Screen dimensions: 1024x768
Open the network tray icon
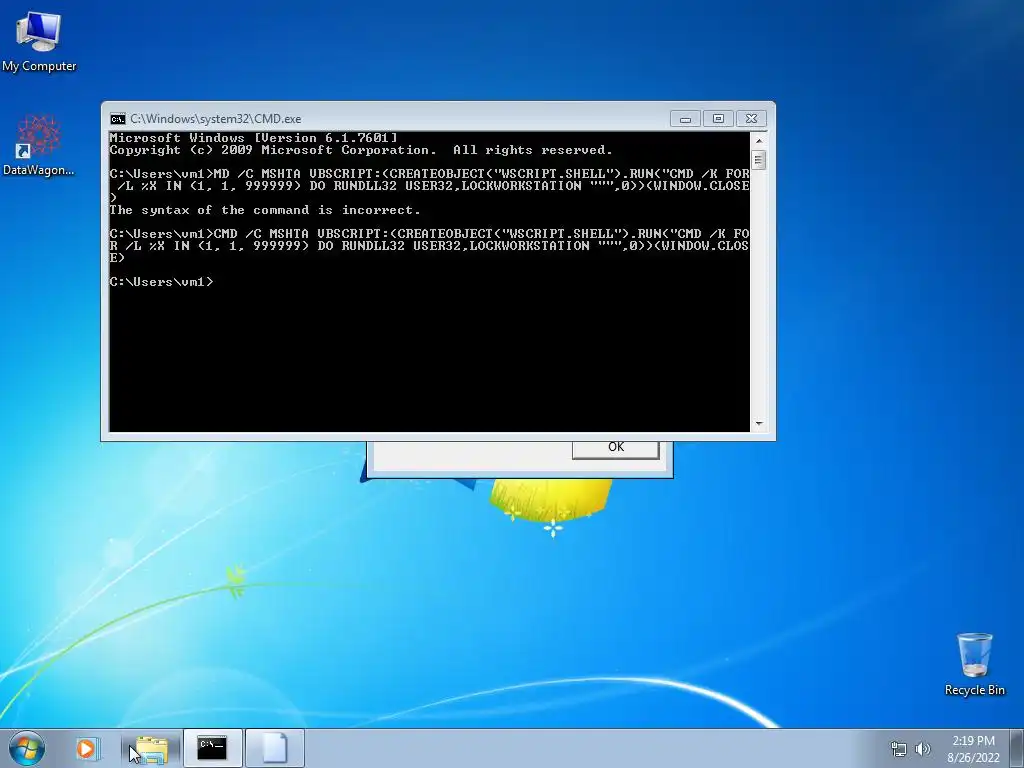tap(899, 749)
